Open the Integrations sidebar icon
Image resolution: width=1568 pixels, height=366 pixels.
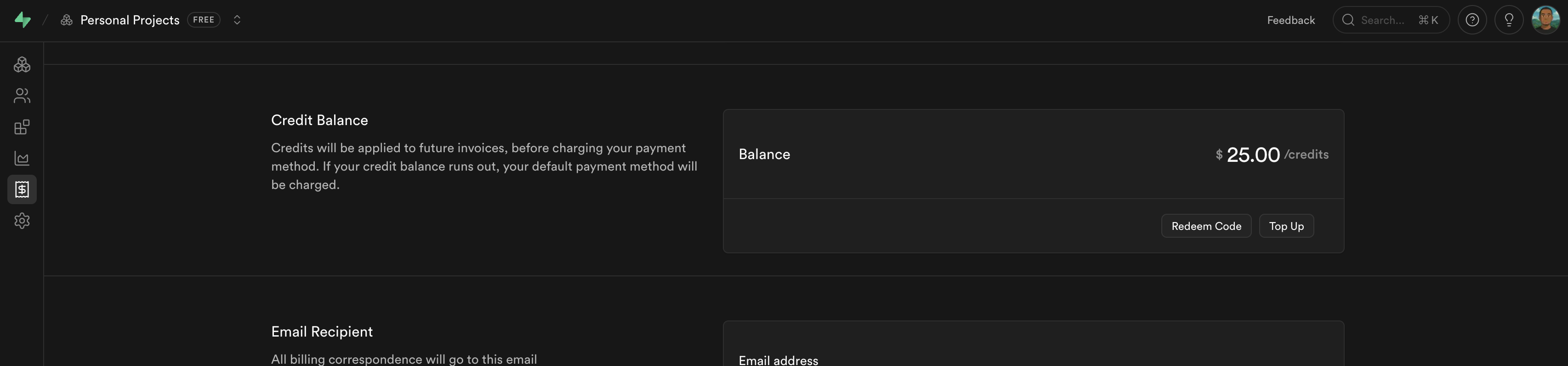tap(22, 127)
